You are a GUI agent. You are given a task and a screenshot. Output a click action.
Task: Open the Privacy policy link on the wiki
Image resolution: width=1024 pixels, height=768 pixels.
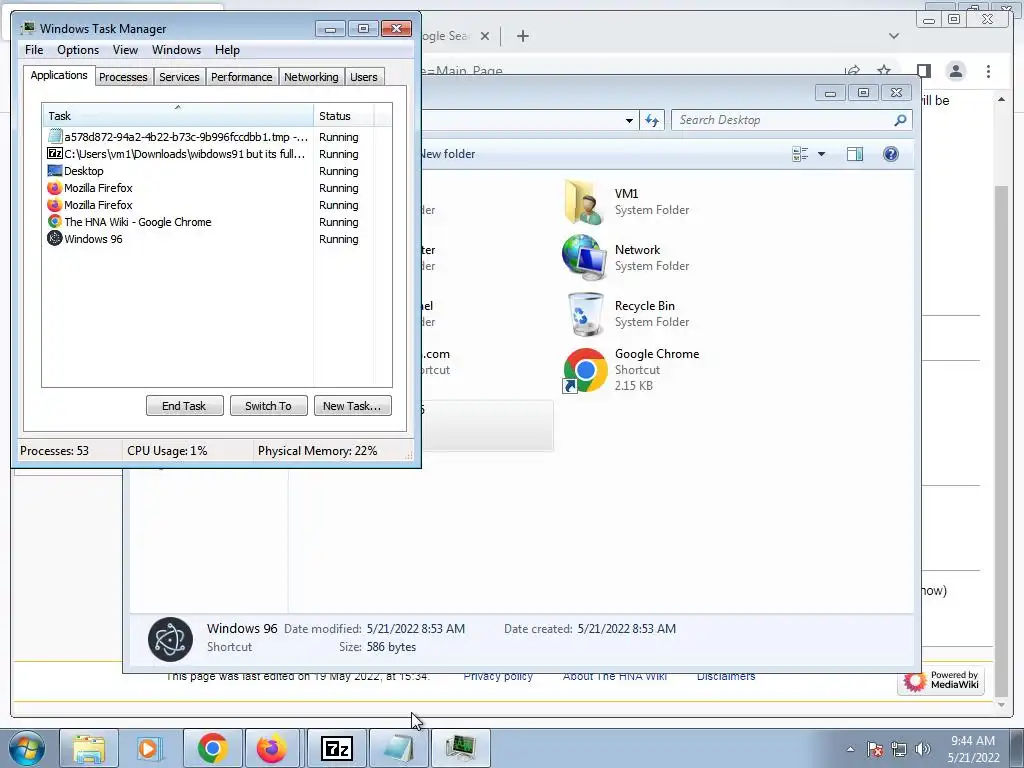click(498, 677)
